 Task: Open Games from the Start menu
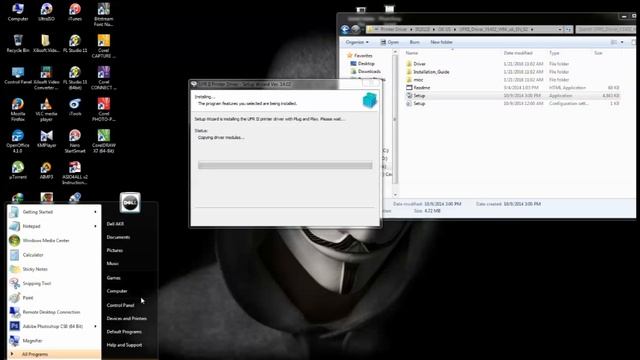tap(113, 278)
